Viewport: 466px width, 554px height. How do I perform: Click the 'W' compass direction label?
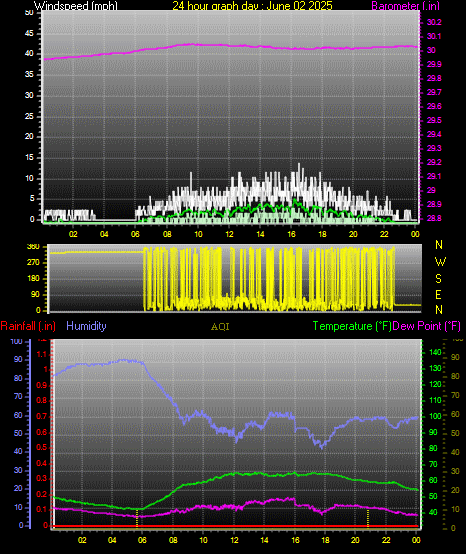tap(440, 262)
